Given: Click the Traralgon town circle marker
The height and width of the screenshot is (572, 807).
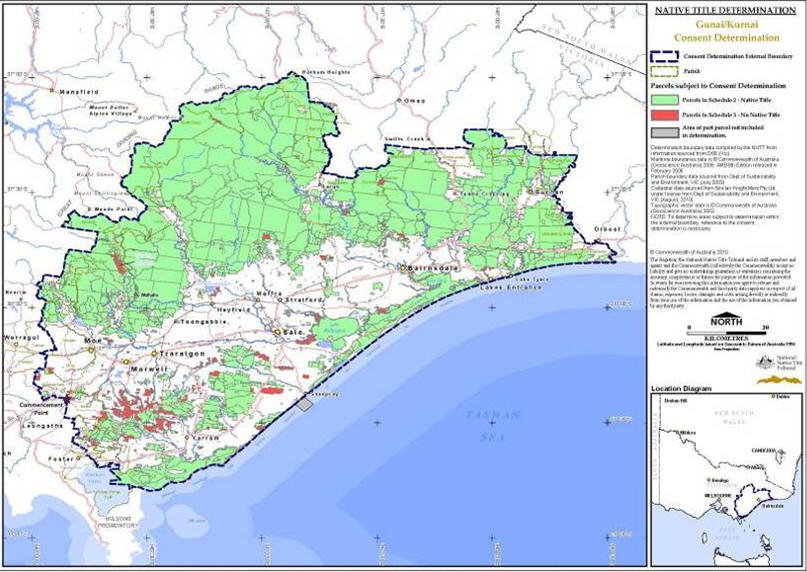Looking at the screenshot, I should coord(153,354).
